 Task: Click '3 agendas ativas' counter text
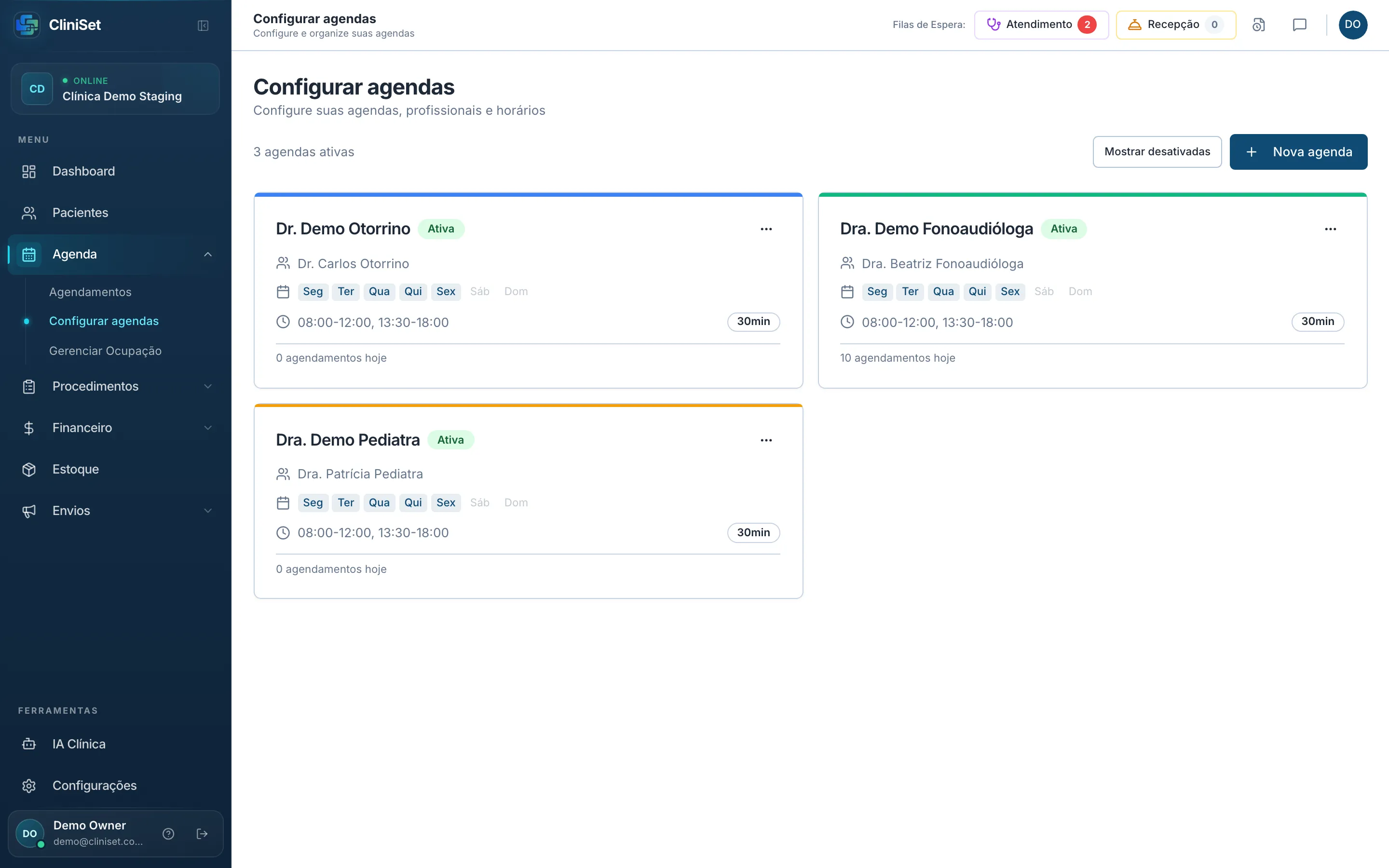(x=304, y=151)
